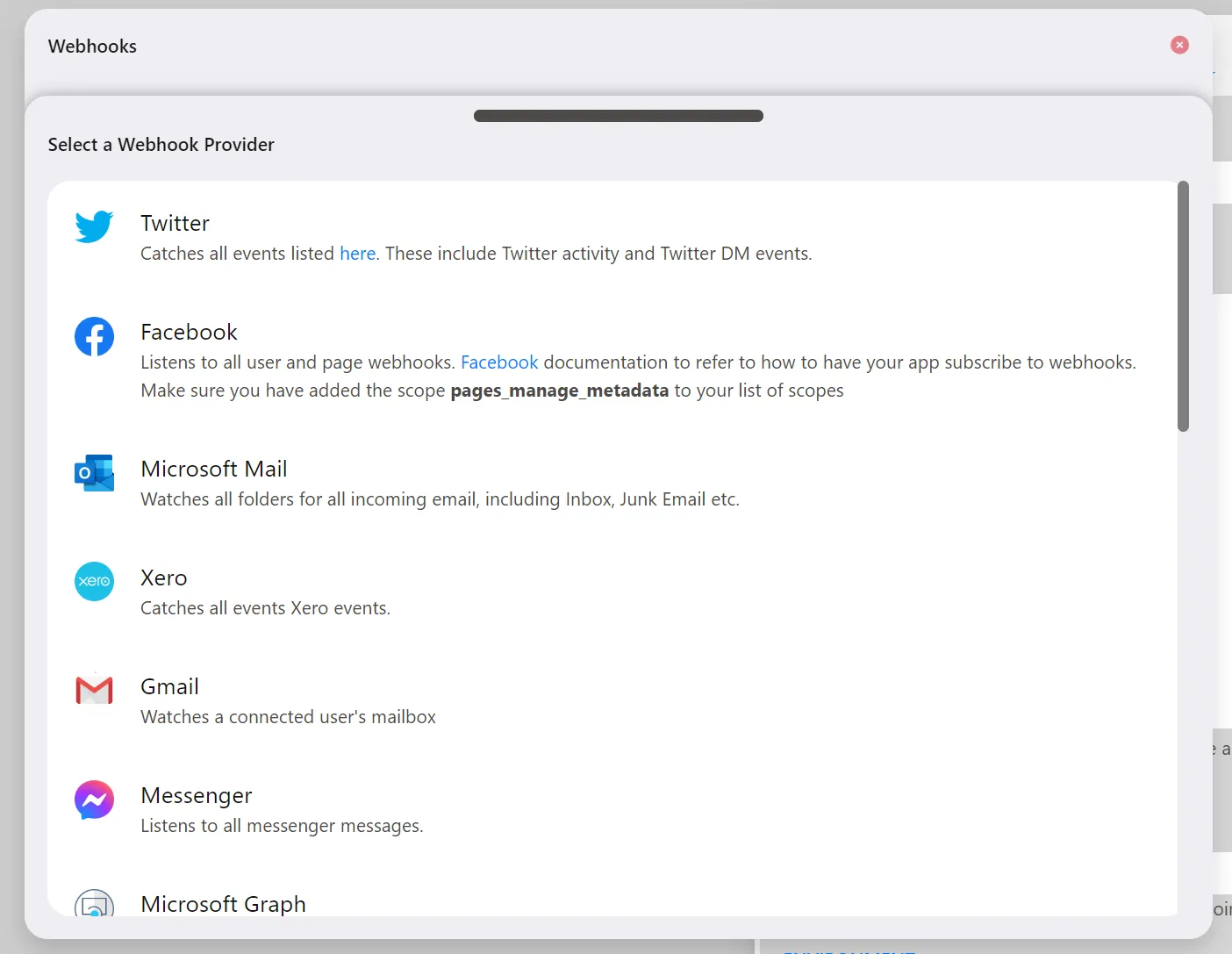Click the Xero logo icon
Viewport: 1232px width, 954px height.
click(94, 581)
